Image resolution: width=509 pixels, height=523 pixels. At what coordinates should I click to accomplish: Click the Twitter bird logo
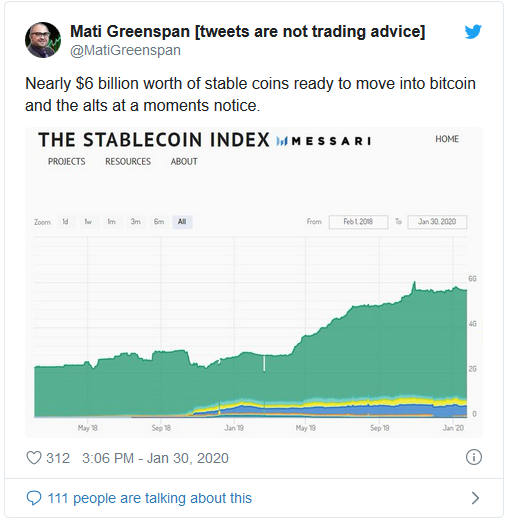click(473, 32)
